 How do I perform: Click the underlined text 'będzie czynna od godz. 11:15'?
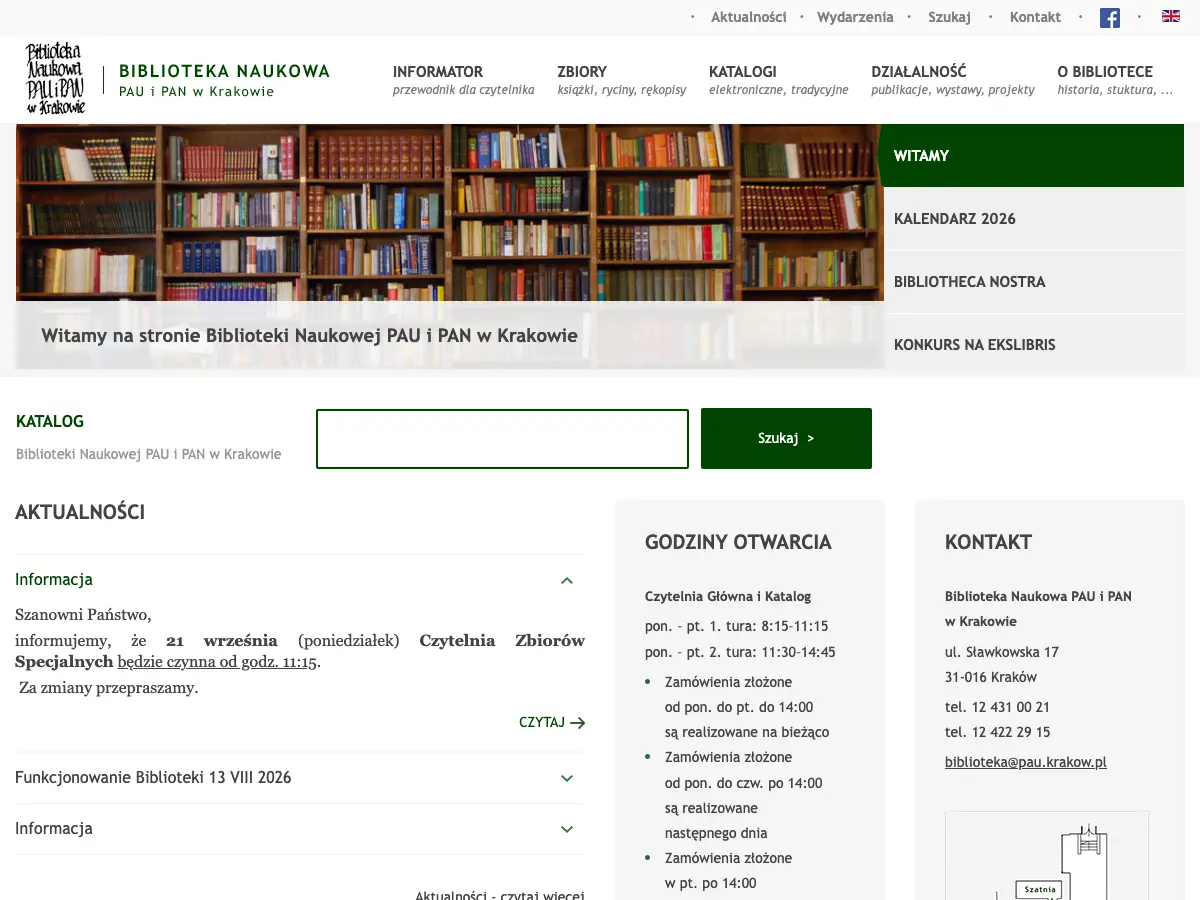click(217, 662)
